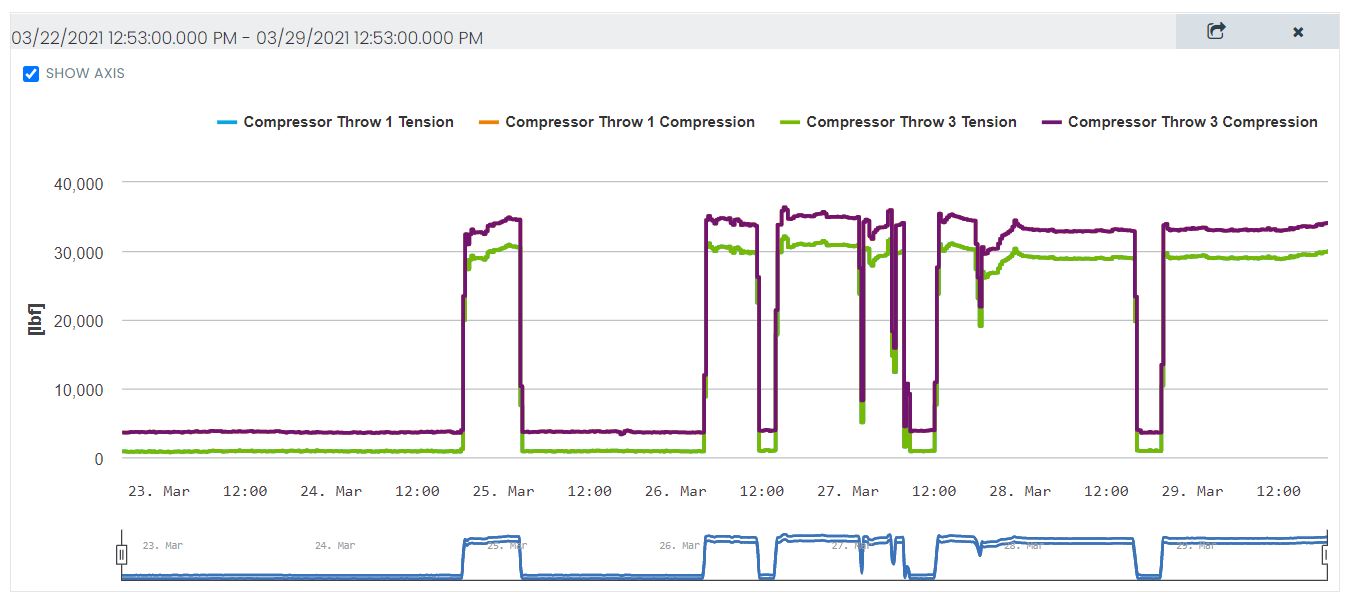Click the date range header text
This screenshot has height=600, width=1350.
[x=247, y=38]
